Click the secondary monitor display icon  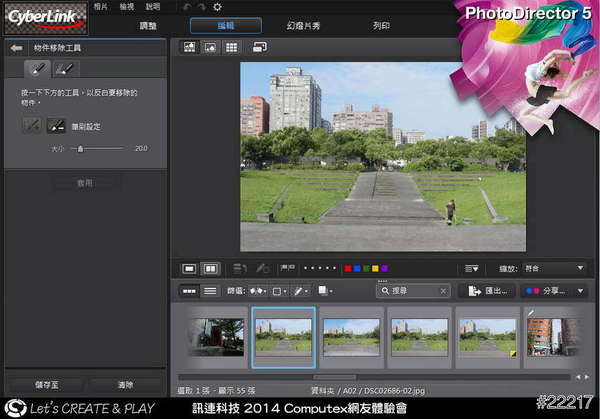[x=259, y=47]
